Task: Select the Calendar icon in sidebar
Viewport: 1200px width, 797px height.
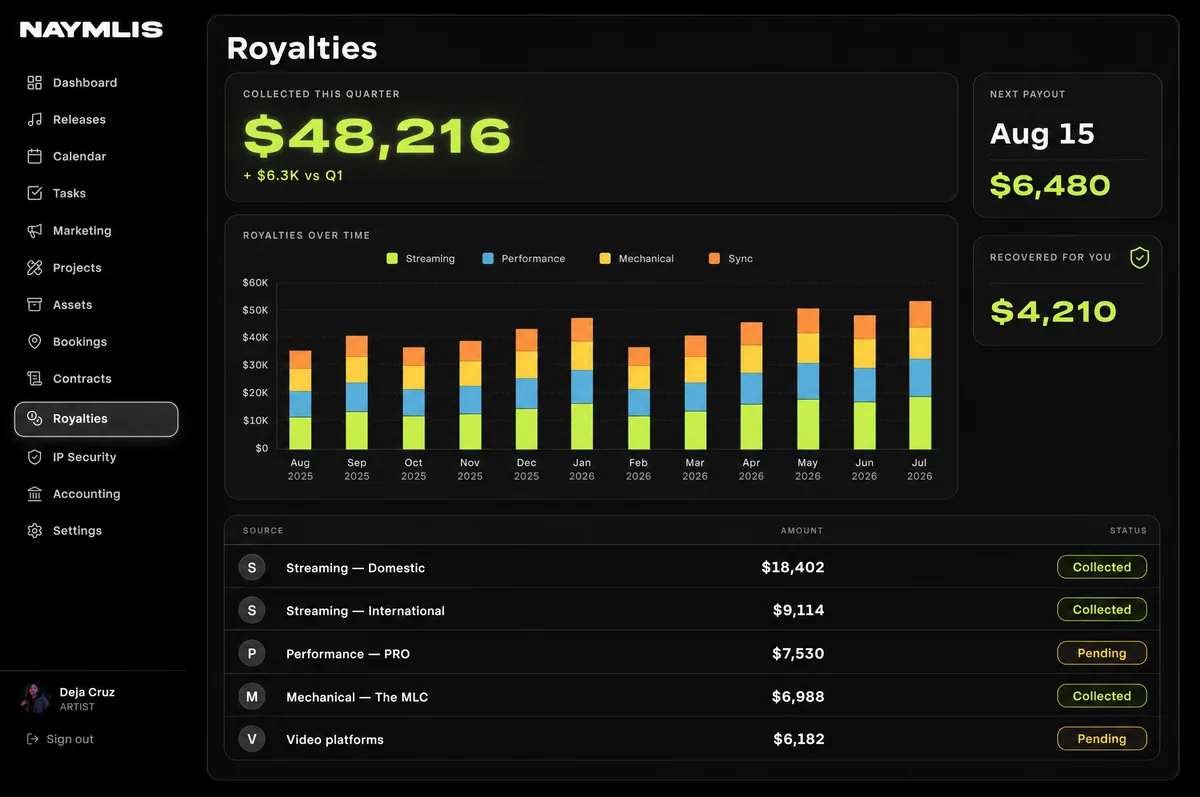Action: pyautogui.click(x=35, y=157)
